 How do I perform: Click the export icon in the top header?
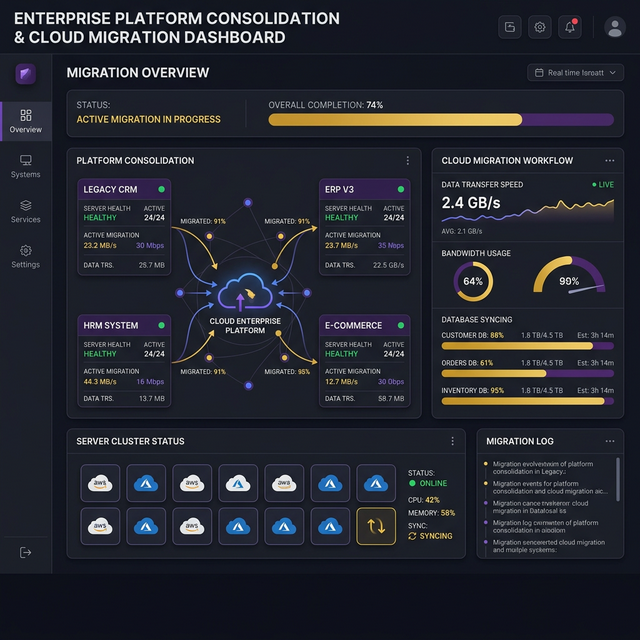coord(510,27)
